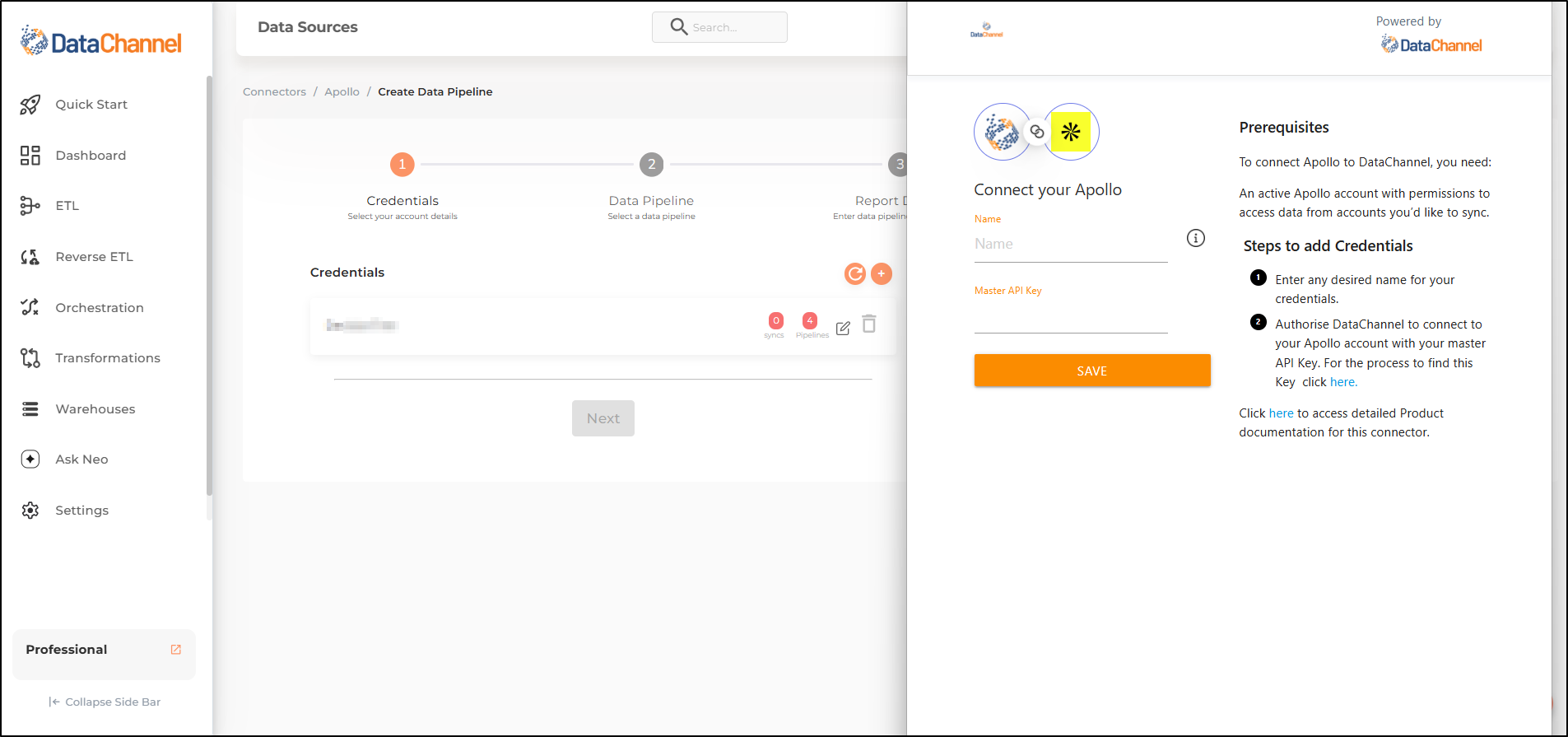This screenshot has width=1568, height=737.
Task: Open the Settings gear icon
Action: [30, 511]
